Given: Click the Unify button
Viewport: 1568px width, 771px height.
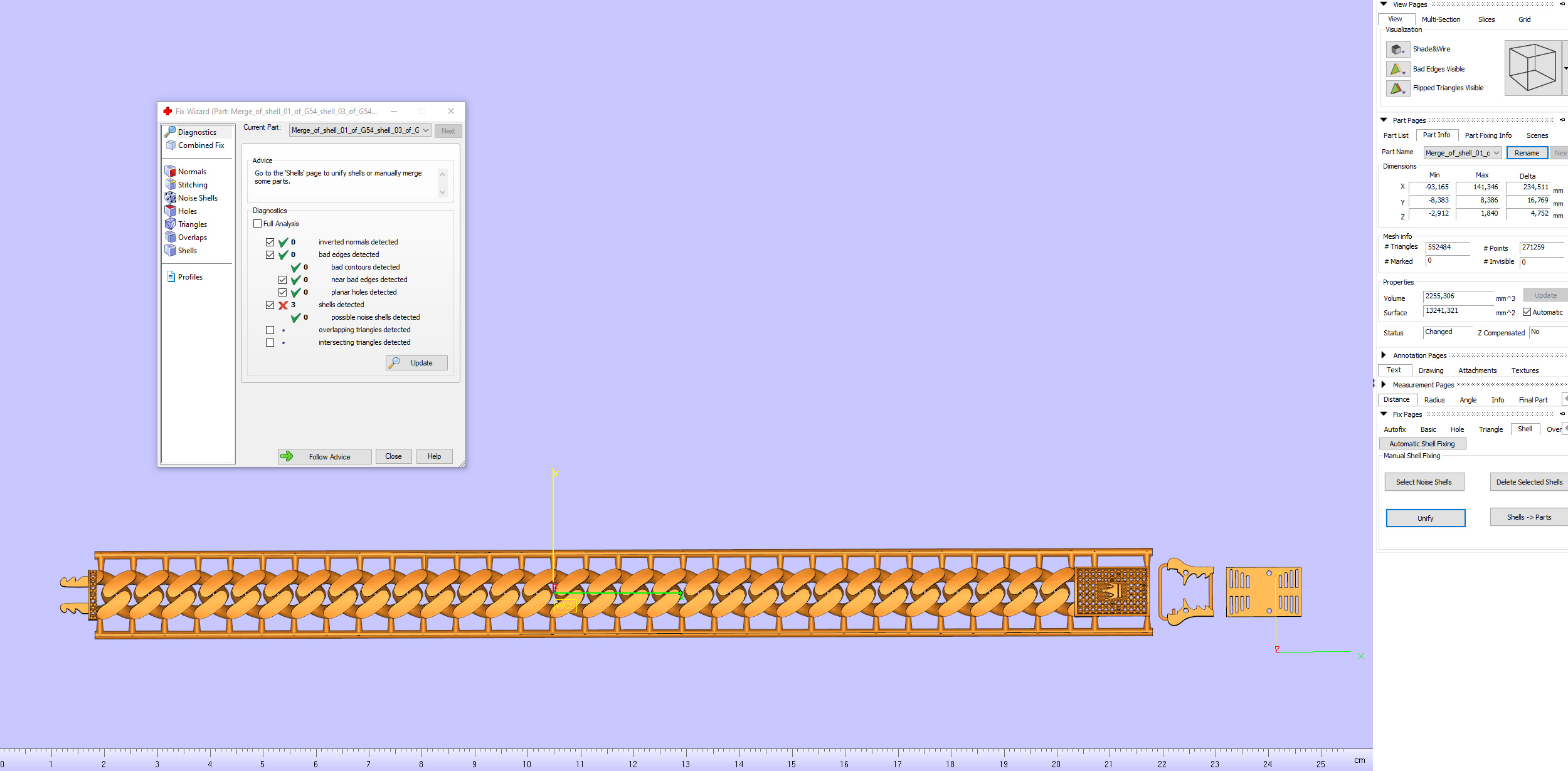Looking at the screenshot, I should (1425, 518).
